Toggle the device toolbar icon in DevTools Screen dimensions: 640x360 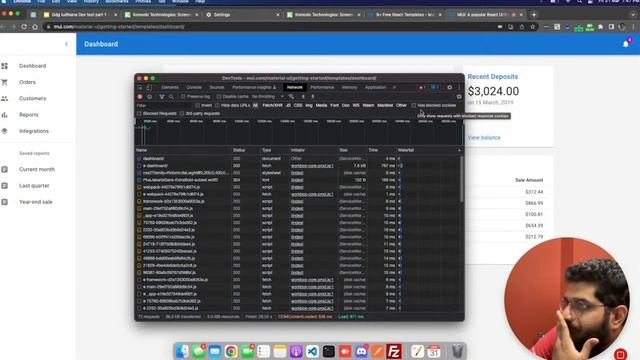coord(149,87)
